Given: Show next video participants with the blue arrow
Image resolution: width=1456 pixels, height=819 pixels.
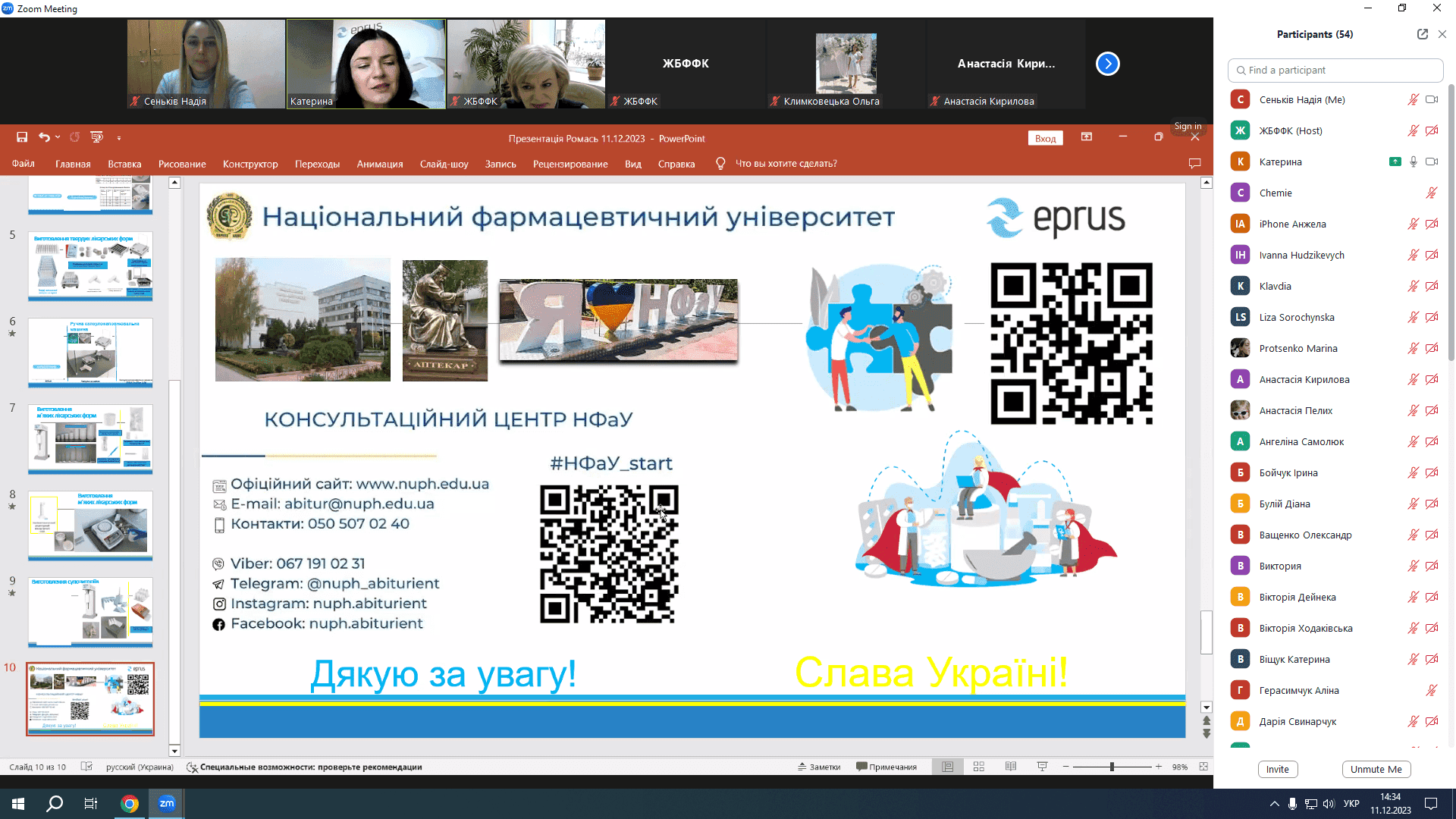Looking at the screenshot, I should coord(1107,64).
